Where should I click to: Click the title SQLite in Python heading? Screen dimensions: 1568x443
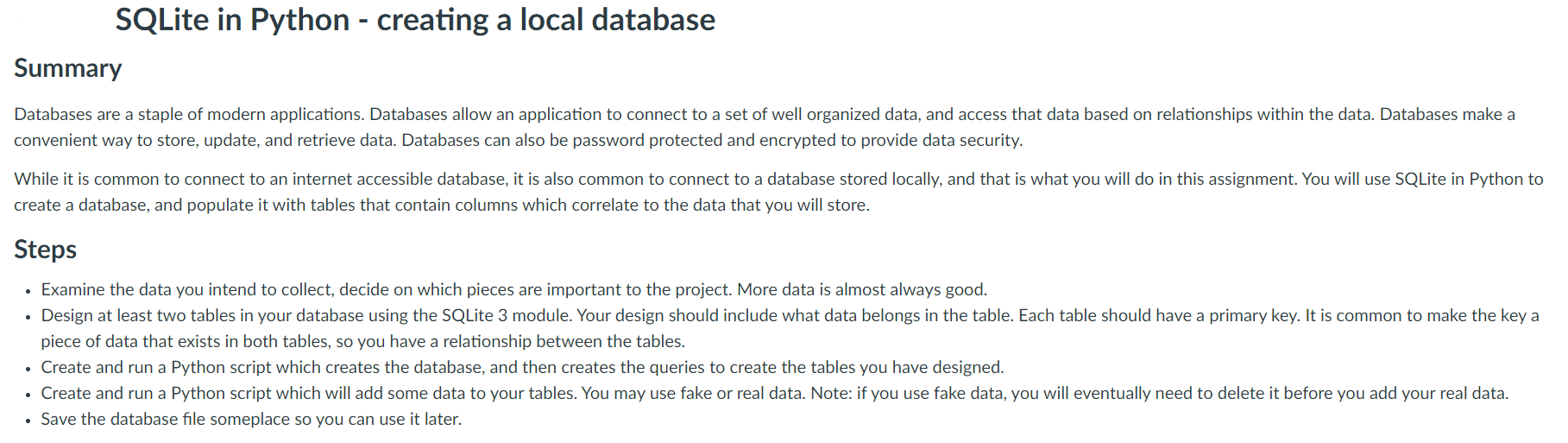coord(415,20)
